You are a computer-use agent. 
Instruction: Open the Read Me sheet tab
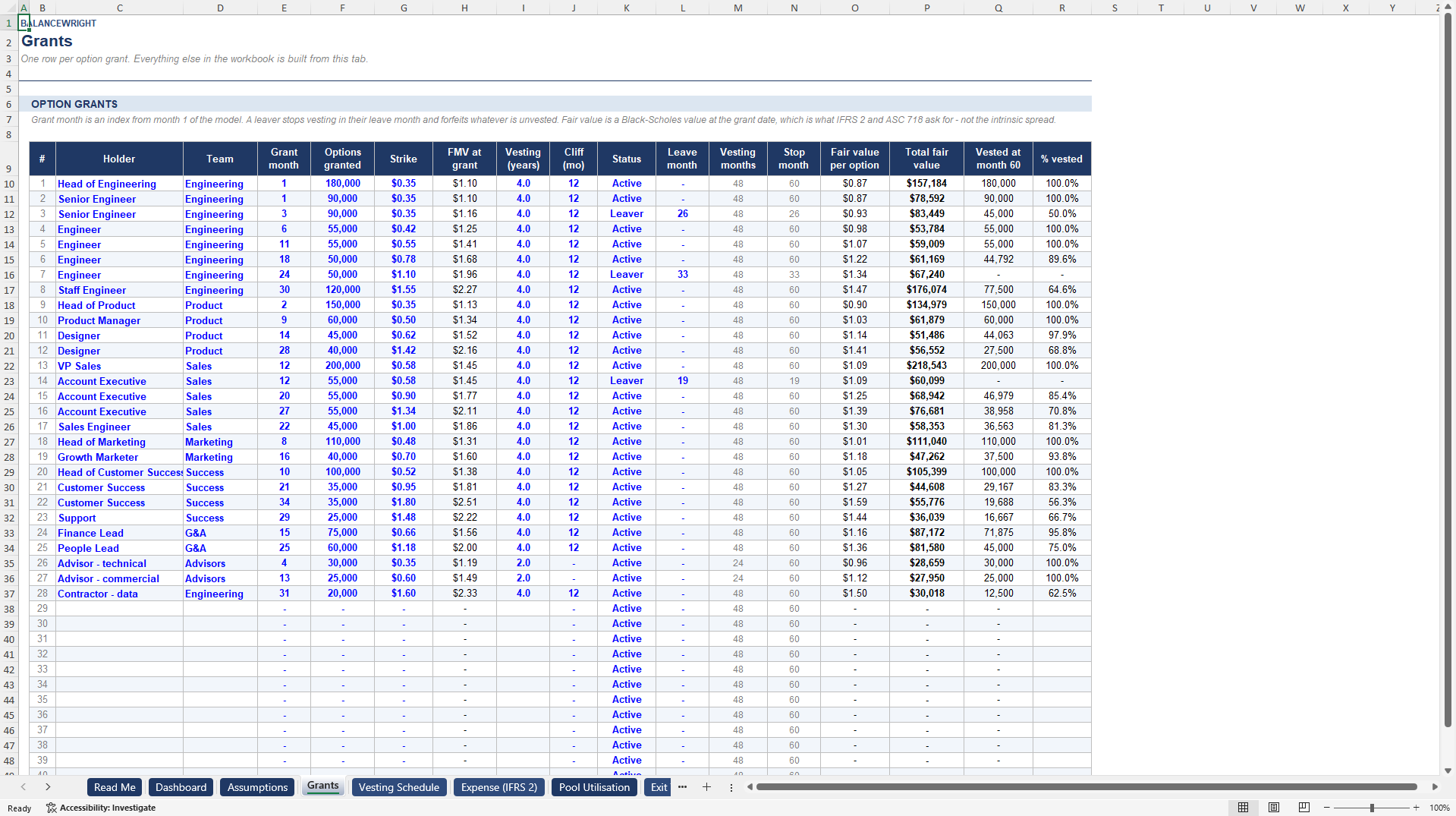click(x=115, y=787)
